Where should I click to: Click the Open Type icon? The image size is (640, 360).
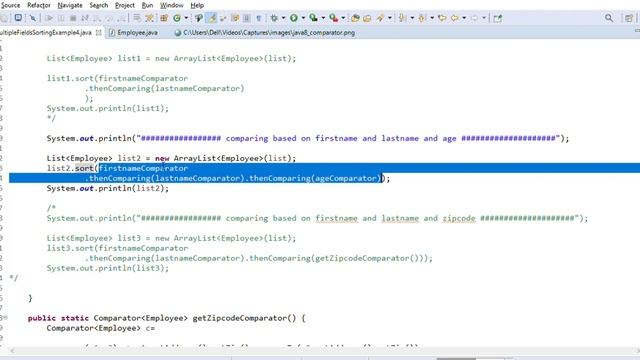[355, 18]
